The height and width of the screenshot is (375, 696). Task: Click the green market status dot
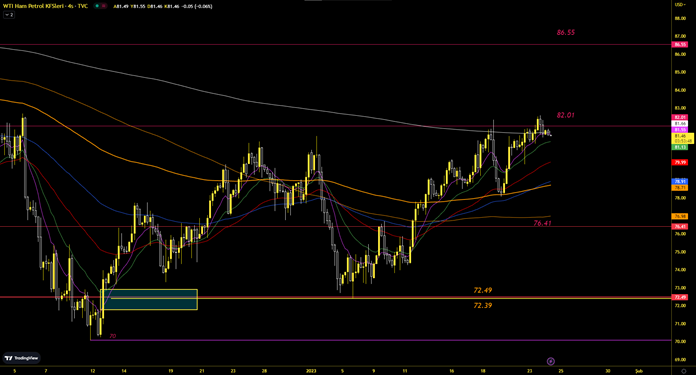[x=97, y=6]
